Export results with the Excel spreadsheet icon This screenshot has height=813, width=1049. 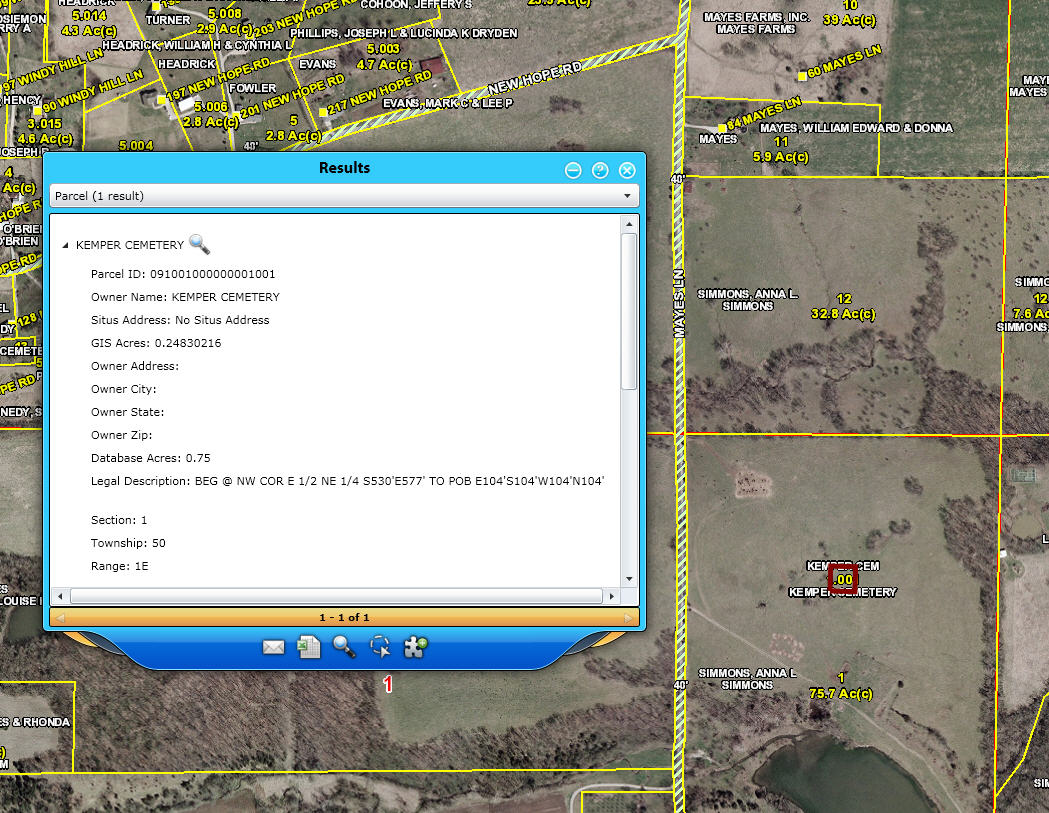click(308, 647)
